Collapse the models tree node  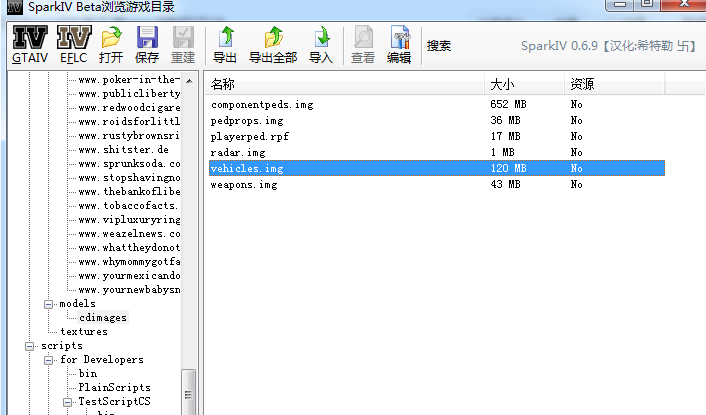click(49, 304)
